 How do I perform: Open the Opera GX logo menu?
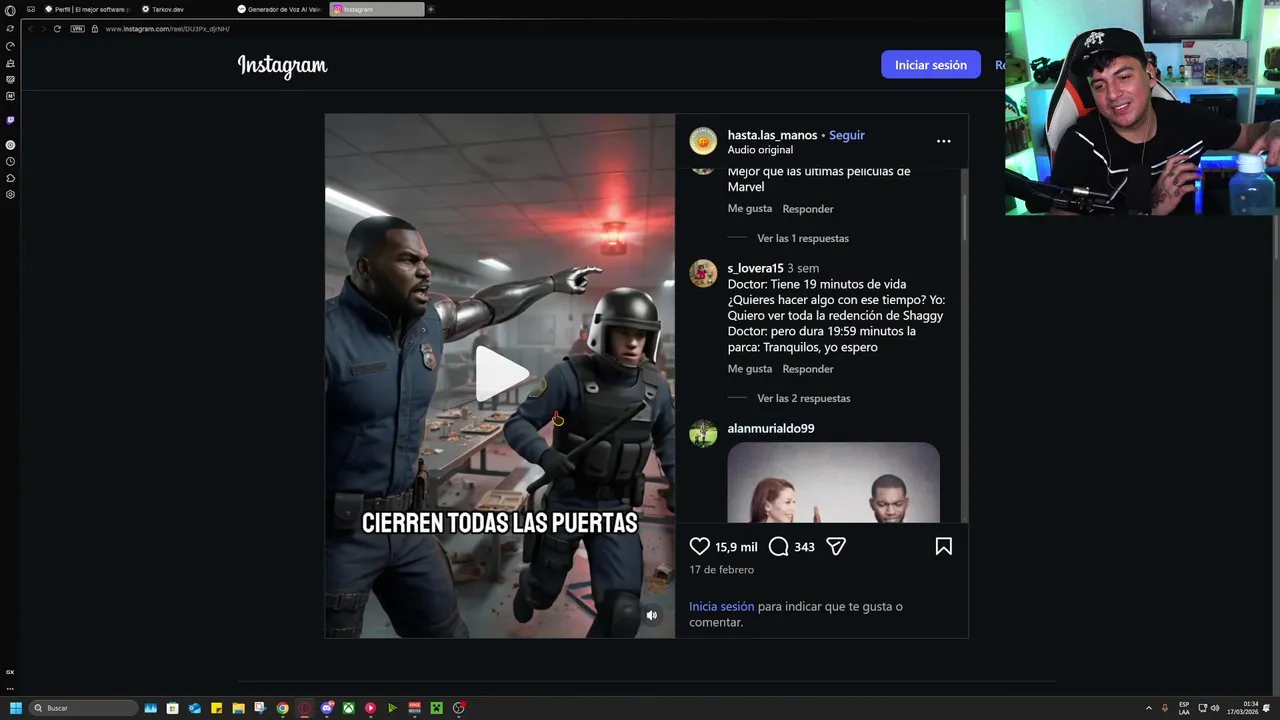tap(10, 10)
